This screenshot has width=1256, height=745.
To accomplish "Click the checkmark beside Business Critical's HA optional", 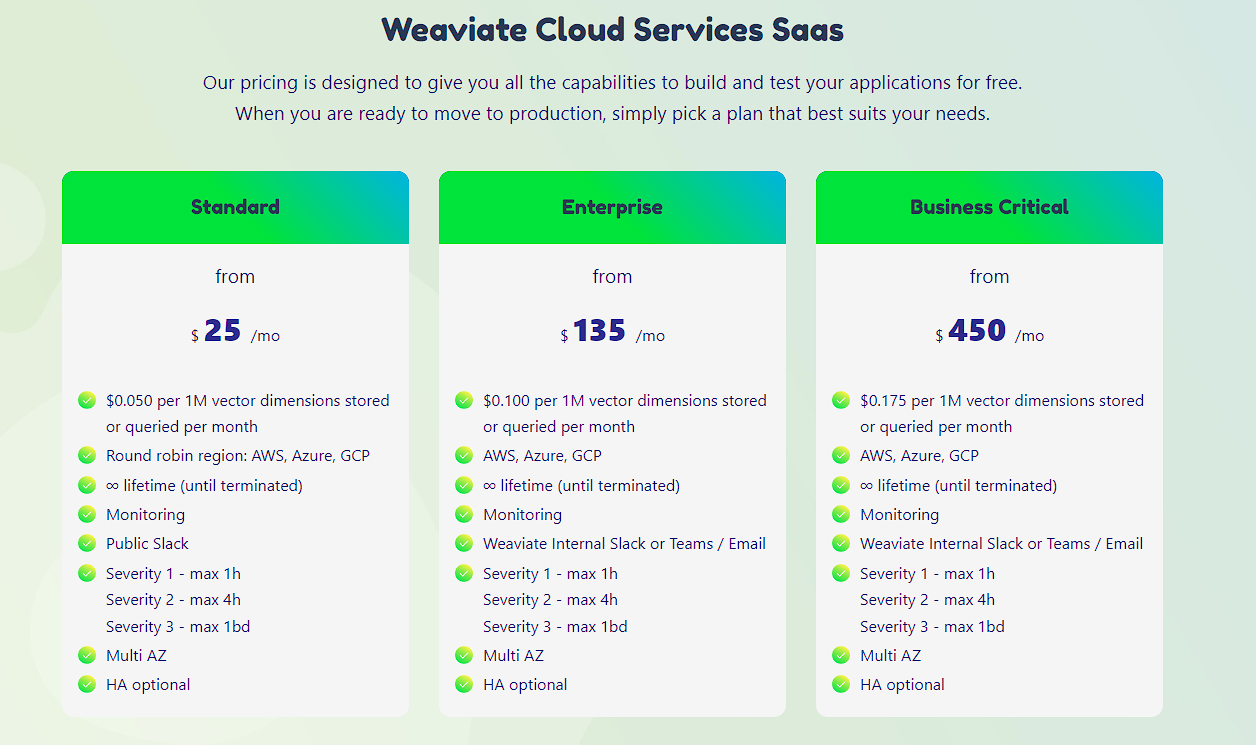I will (841, 684).
